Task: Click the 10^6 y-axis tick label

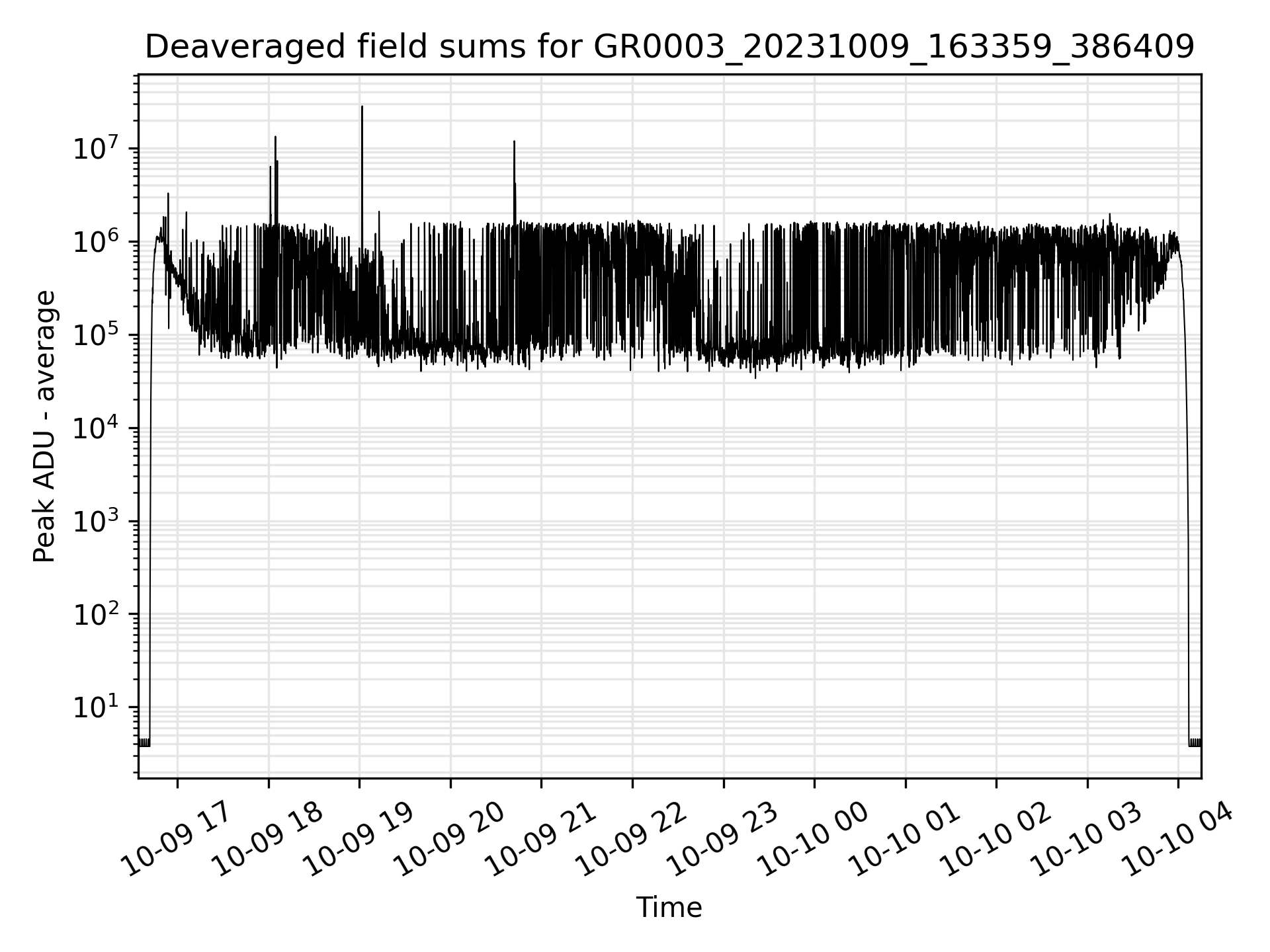Action: [x=96, y=242]
